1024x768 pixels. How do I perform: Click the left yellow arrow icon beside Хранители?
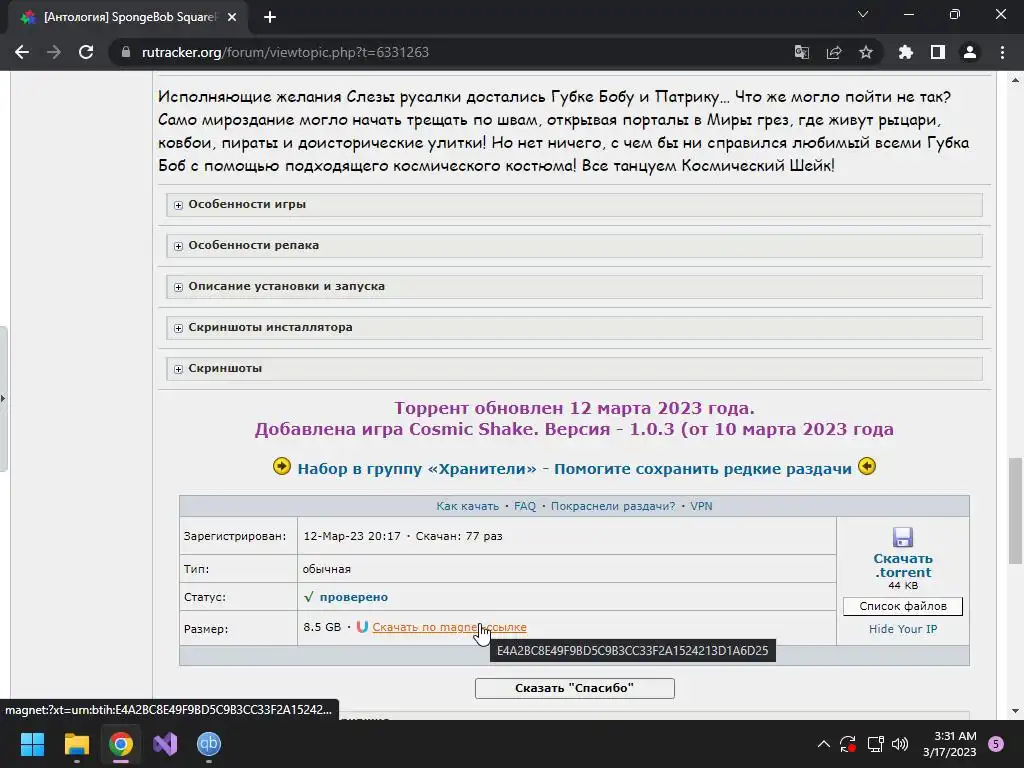click(281, 466)
